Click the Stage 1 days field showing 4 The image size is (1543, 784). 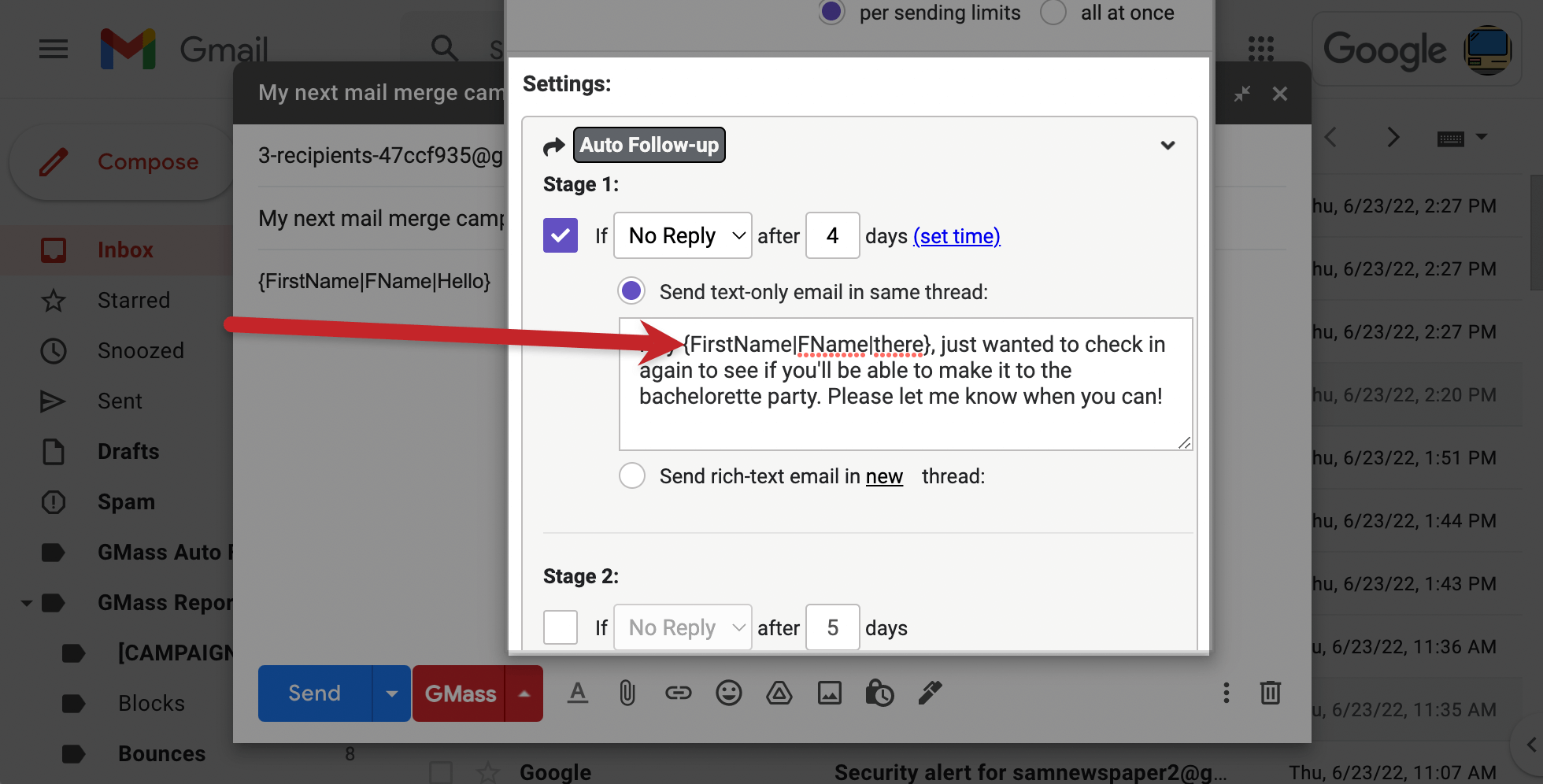(x=832, y=235)
